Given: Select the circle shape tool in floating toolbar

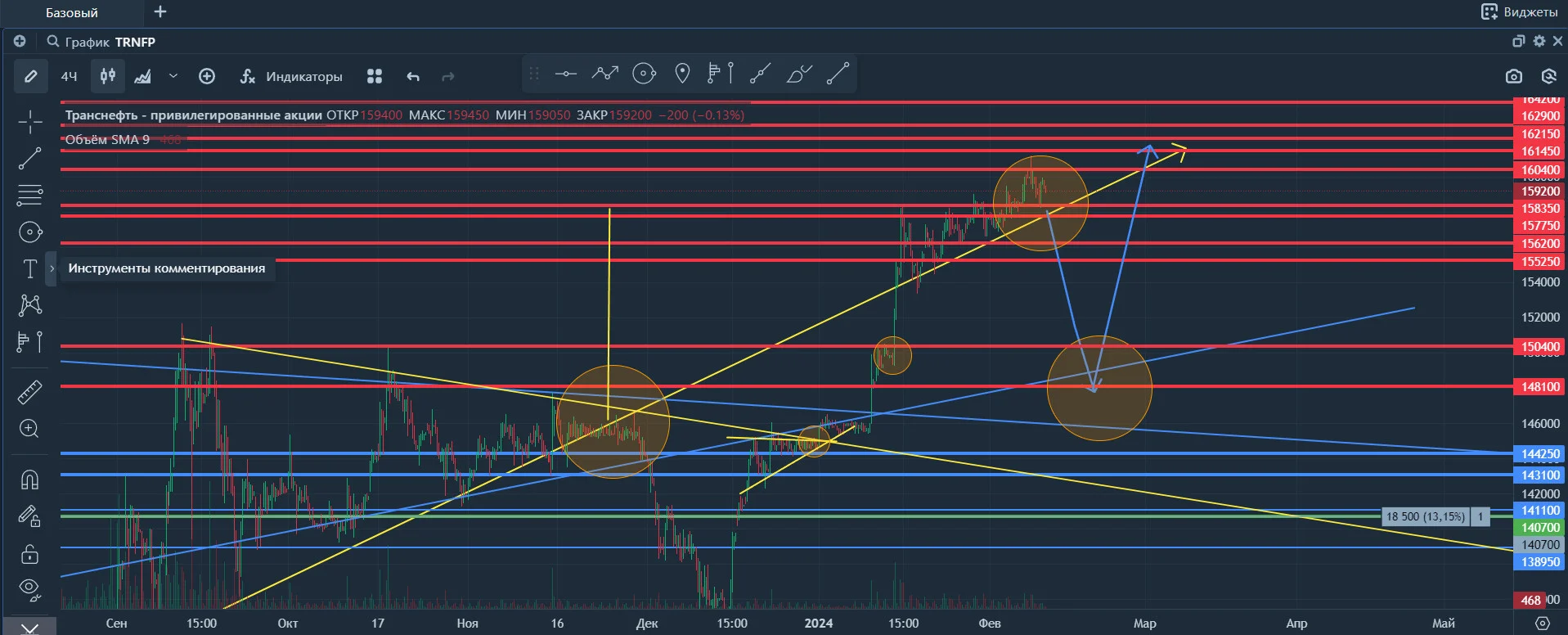Looking at the screenshot, I should pyautogui.click(x=645, y=74).
